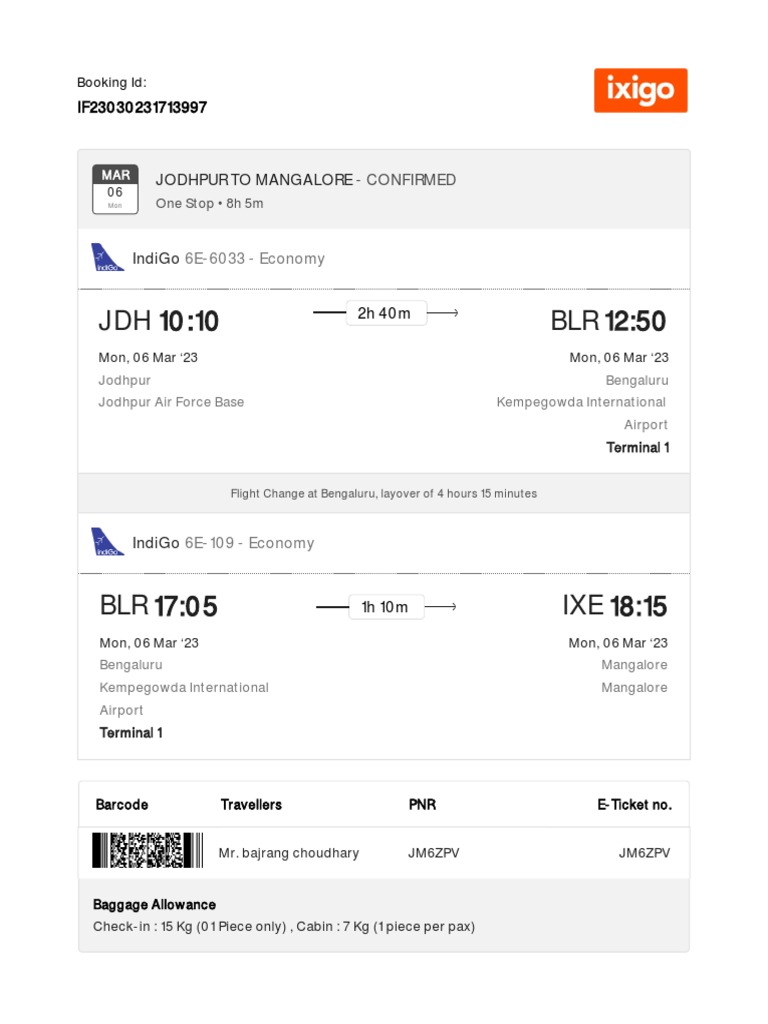
Task: Click the Jodhpur Air Force Base airport text
Action: pyautogui.click(x=171, y=402)
